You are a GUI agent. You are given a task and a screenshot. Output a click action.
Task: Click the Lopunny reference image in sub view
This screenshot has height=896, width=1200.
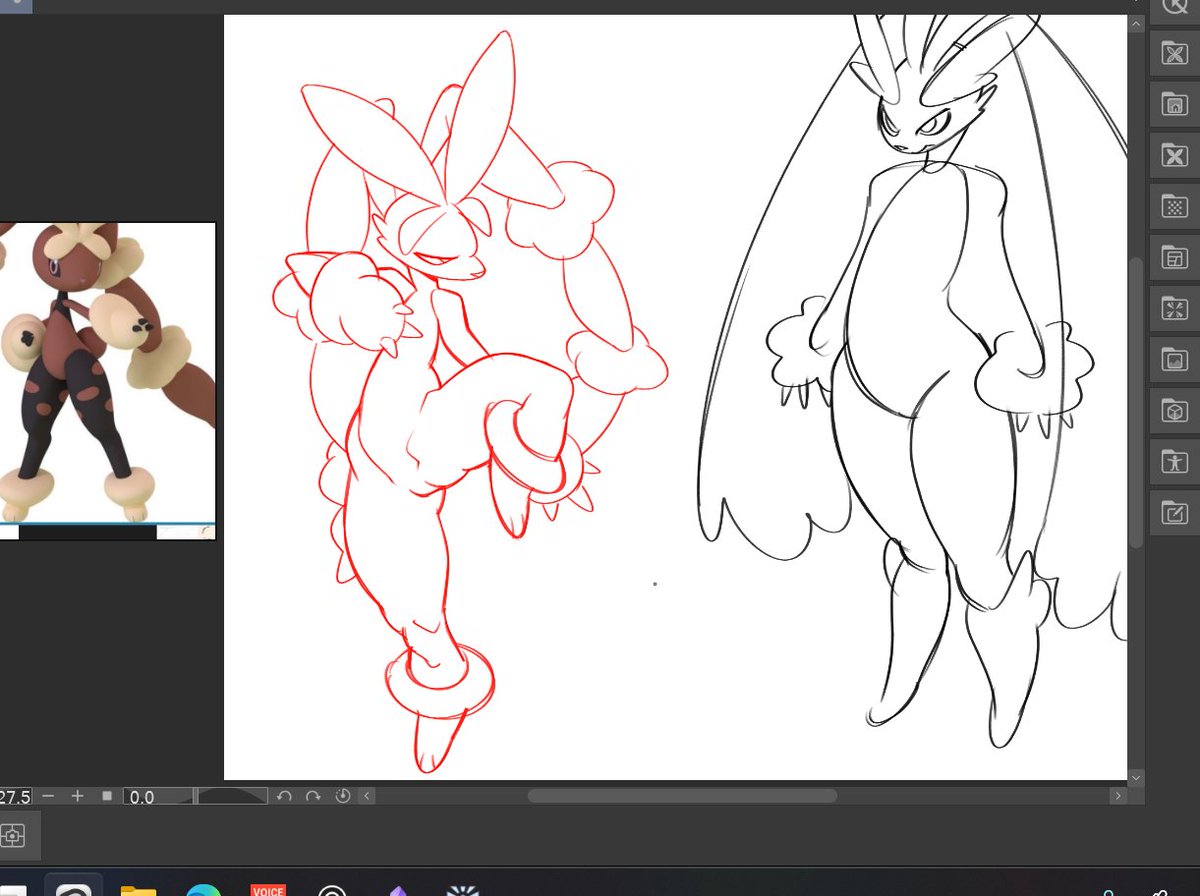107,375
